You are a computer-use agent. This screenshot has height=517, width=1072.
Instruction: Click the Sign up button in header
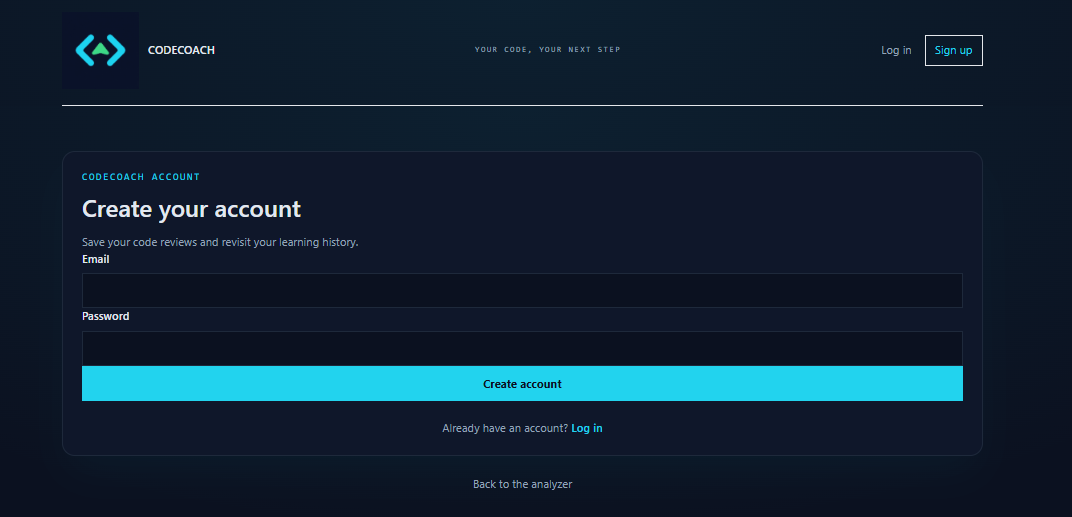click(x=953, y=50)
